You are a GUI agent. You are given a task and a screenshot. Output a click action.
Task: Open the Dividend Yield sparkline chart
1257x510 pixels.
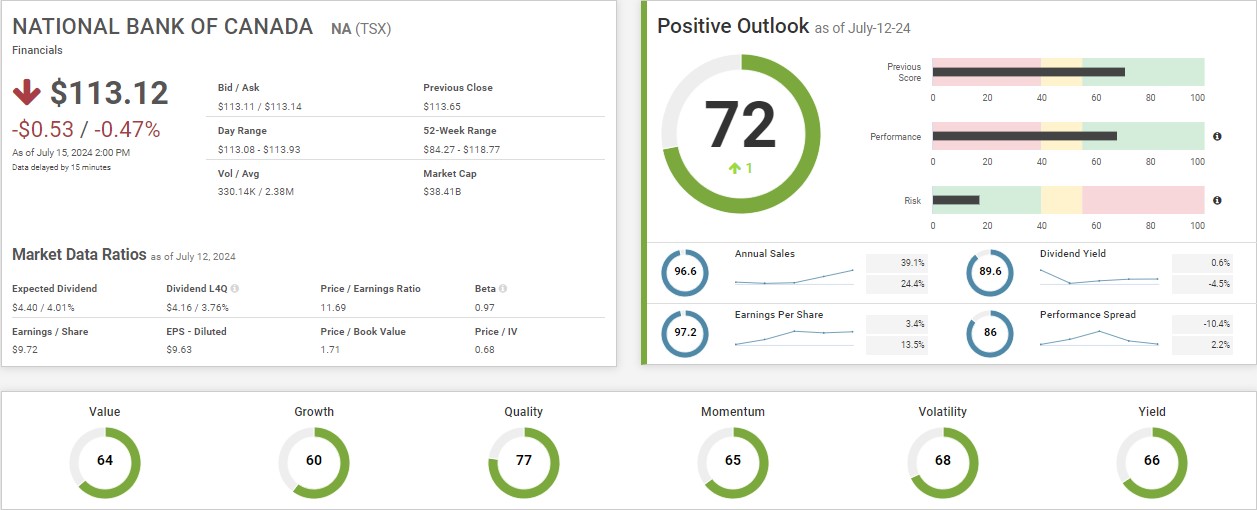pos(1099,277)
